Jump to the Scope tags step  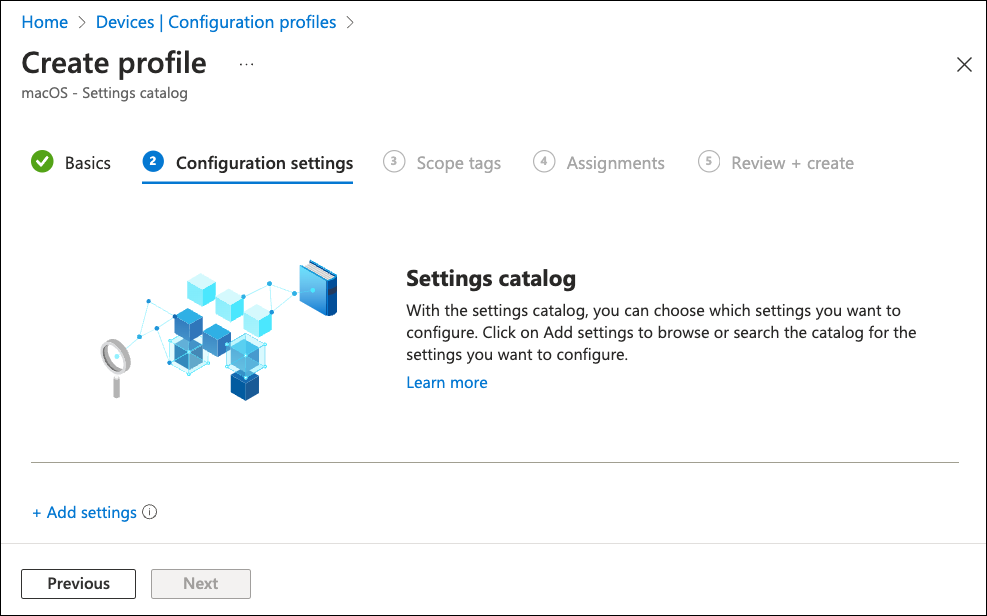[x=458, y=163]
